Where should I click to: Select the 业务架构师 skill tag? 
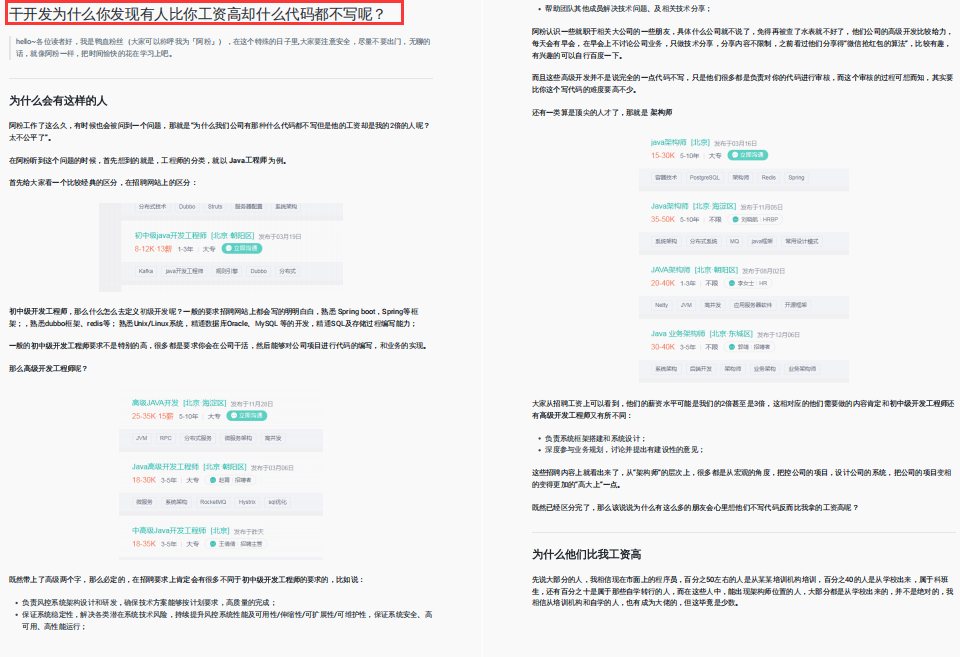point(802,369)
